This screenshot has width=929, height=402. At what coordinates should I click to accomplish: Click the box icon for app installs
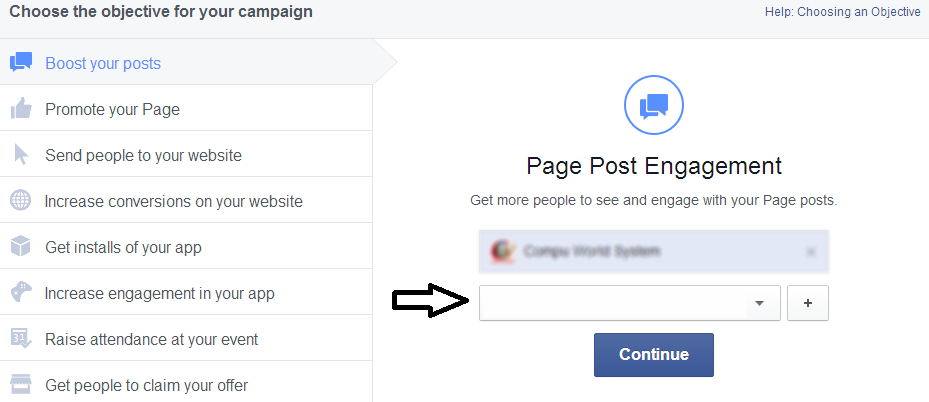(21, 246)
